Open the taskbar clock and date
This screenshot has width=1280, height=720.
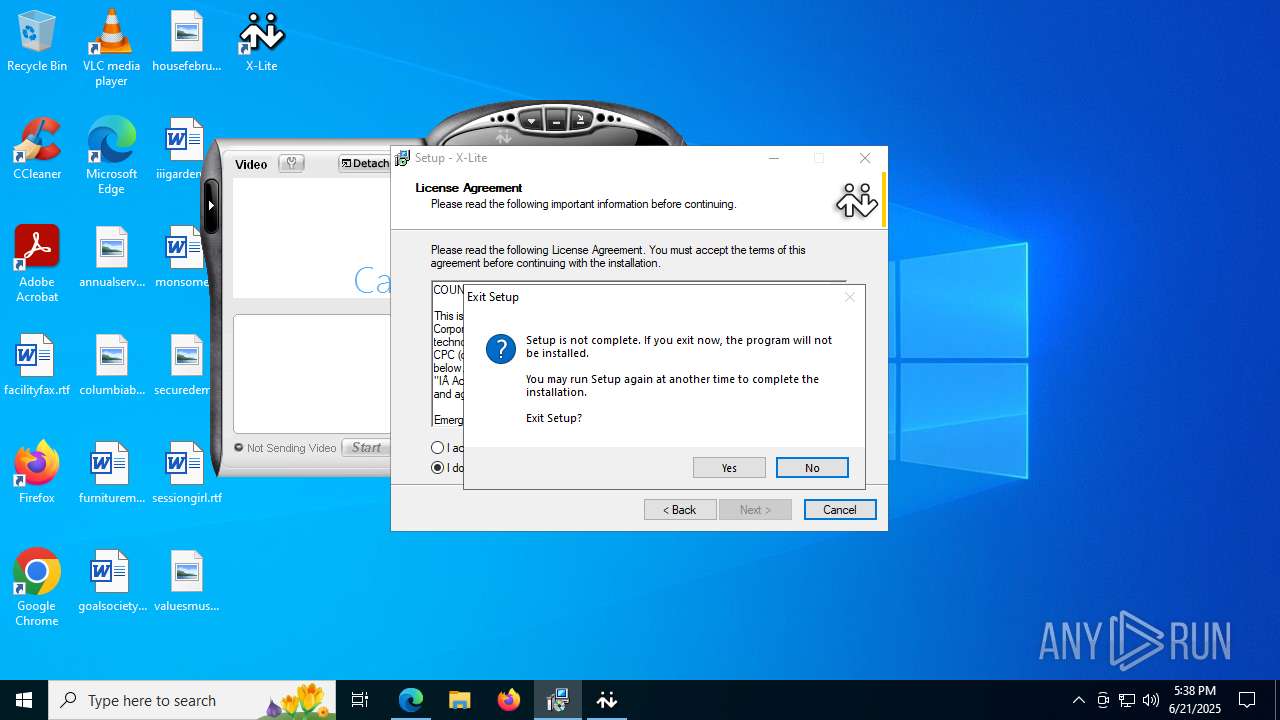click(x=1195, y=700)
